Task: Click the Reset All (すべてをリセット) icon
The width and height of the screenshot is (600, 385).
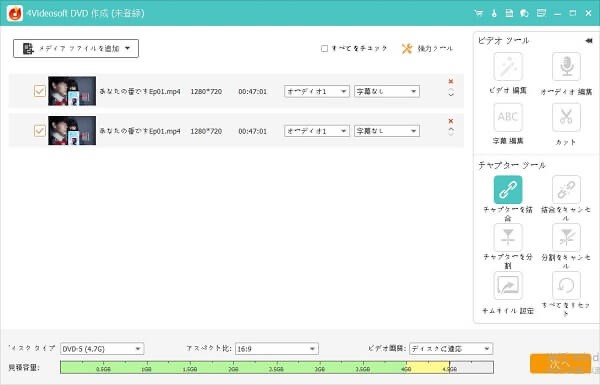Action: [566, 285]
